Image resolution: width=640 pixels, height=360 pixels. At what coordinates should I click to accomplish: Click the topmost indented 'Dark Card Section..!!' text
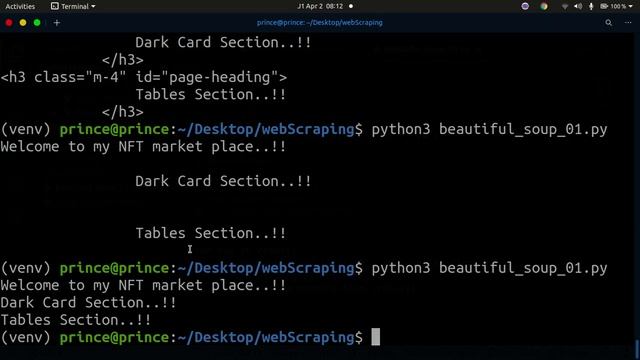(x=223, y=42)
